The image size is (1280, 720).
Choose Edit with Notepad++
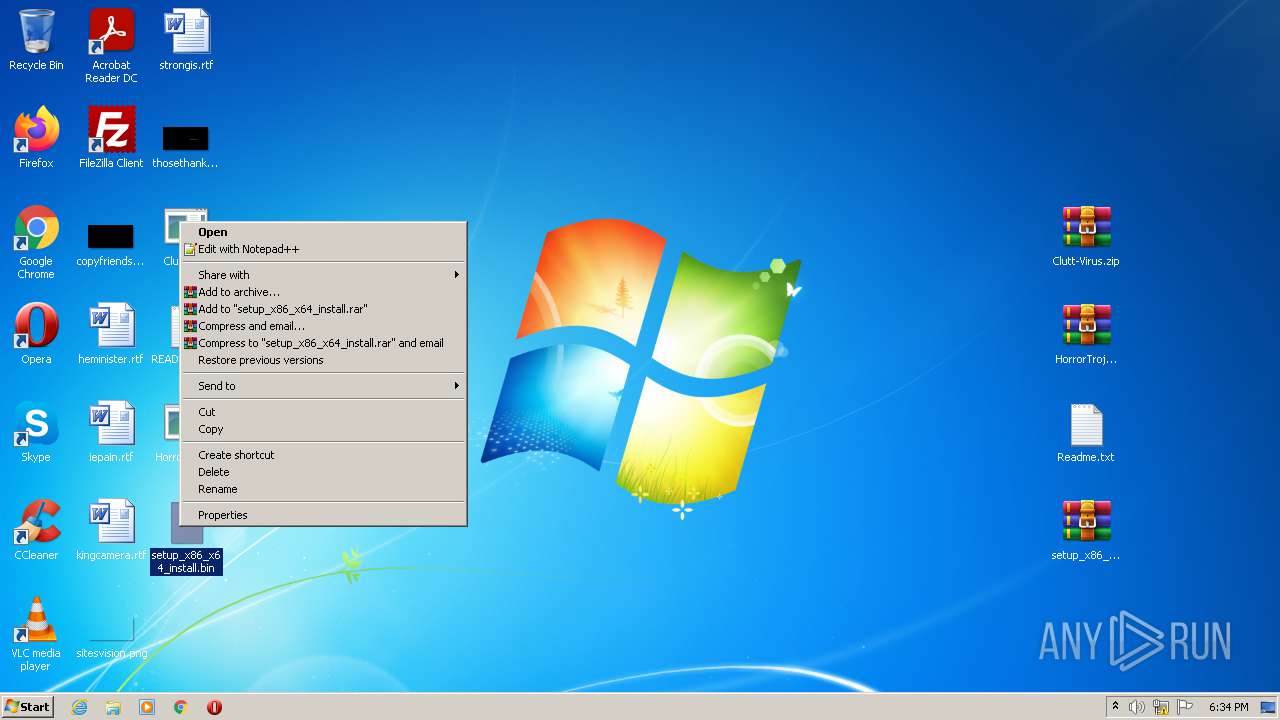(323, 249)
